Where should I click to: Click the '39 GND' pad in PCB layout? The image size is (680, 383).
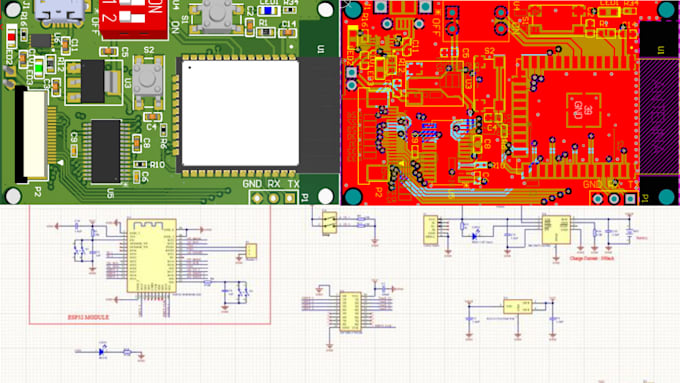point(584,110)
